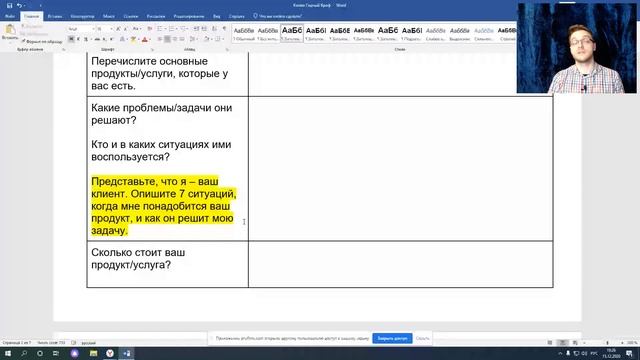Apply the Обычный style
This screenshot has height=360, width=640.
tap(244, 33)
